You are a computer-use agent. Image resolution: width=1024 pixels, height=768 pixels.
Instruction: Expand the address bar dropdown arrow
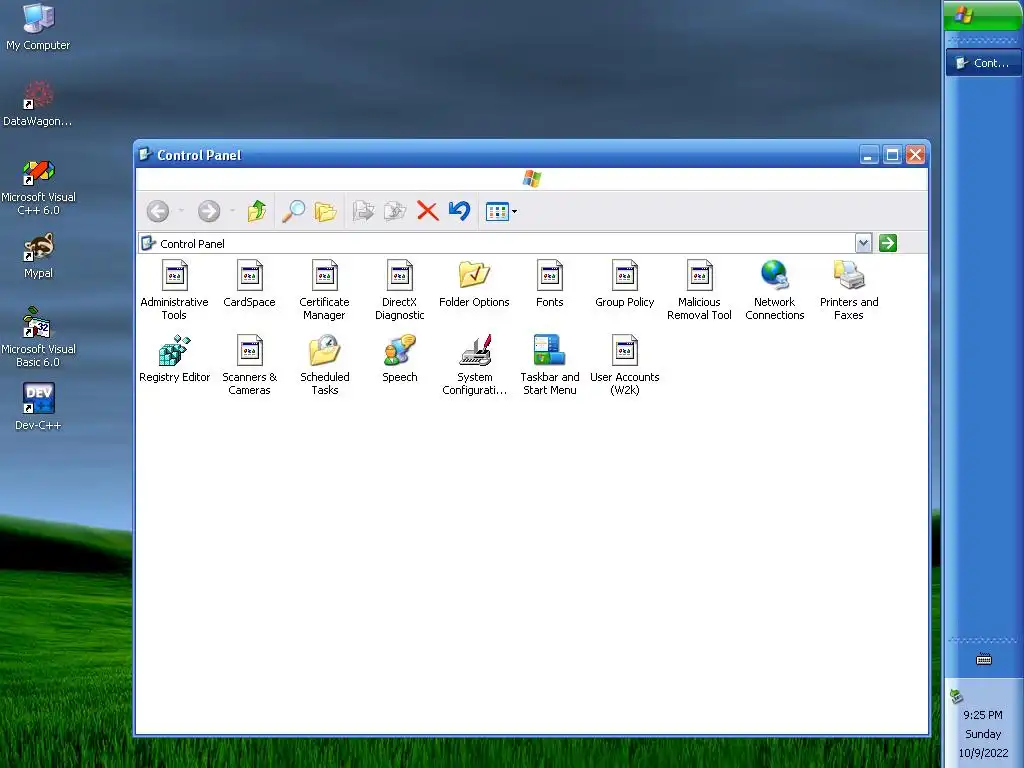(x=863, y=244)
